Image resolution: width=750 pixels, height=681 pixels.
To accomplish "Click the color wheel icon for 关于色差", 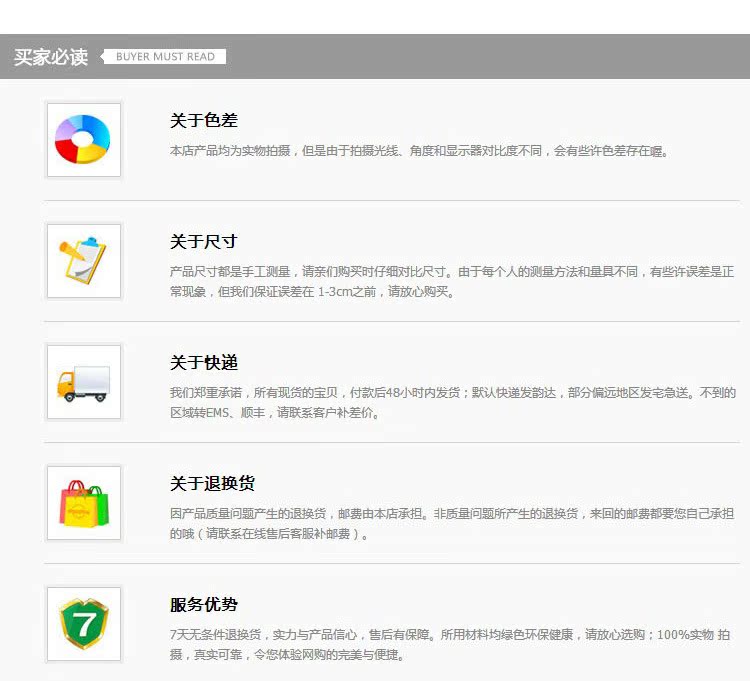I will [x=84, y=140].
